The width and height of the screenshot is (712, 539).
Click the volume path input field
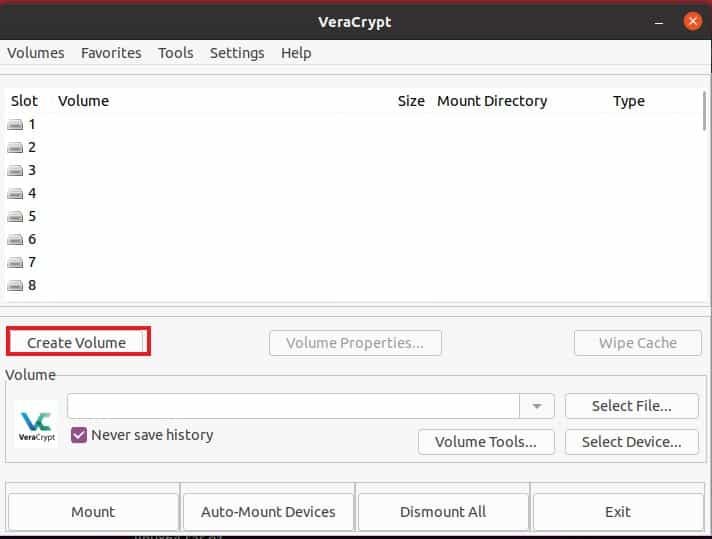tap(293, 406)
